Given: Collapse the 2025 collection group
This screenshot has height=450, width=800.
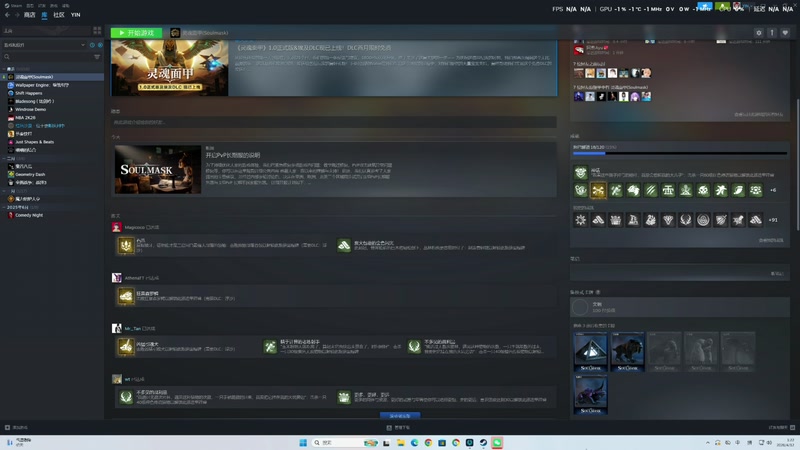Looking at the screenshot, I should click(4, 207).
